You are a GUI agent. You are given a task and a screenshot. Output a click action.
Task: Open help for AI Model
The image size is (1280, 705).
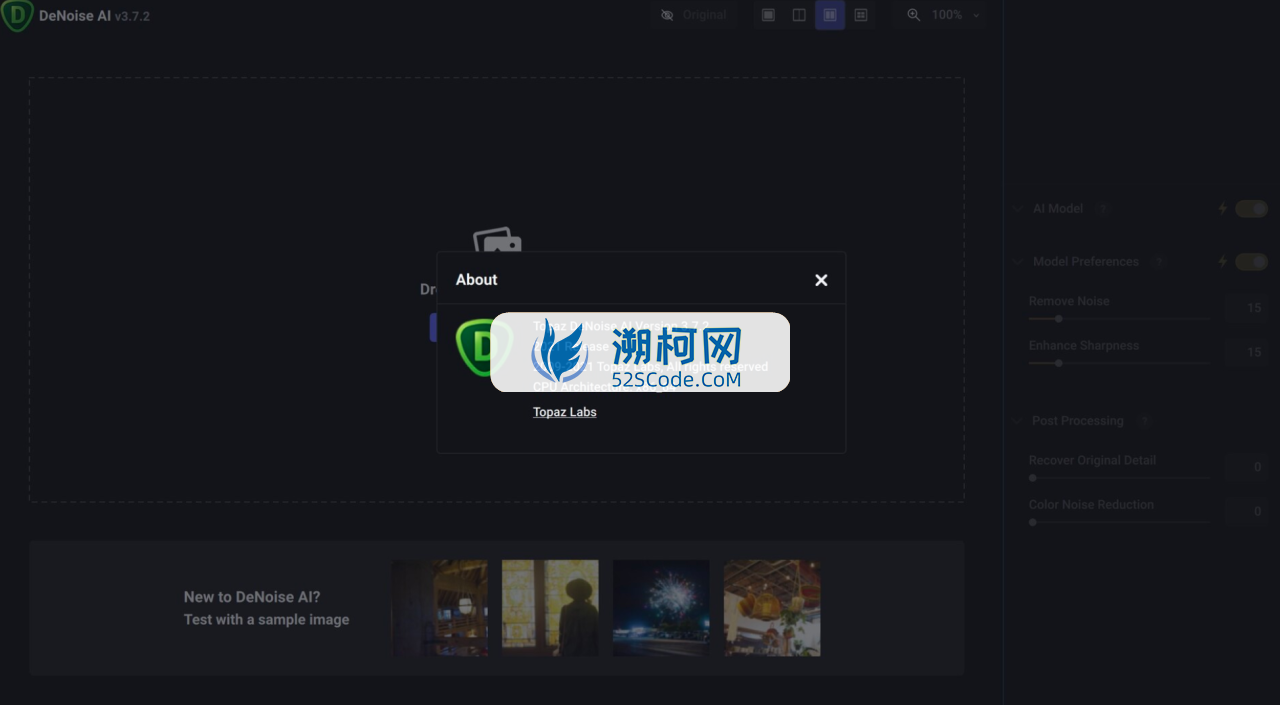pos(1102,209)
